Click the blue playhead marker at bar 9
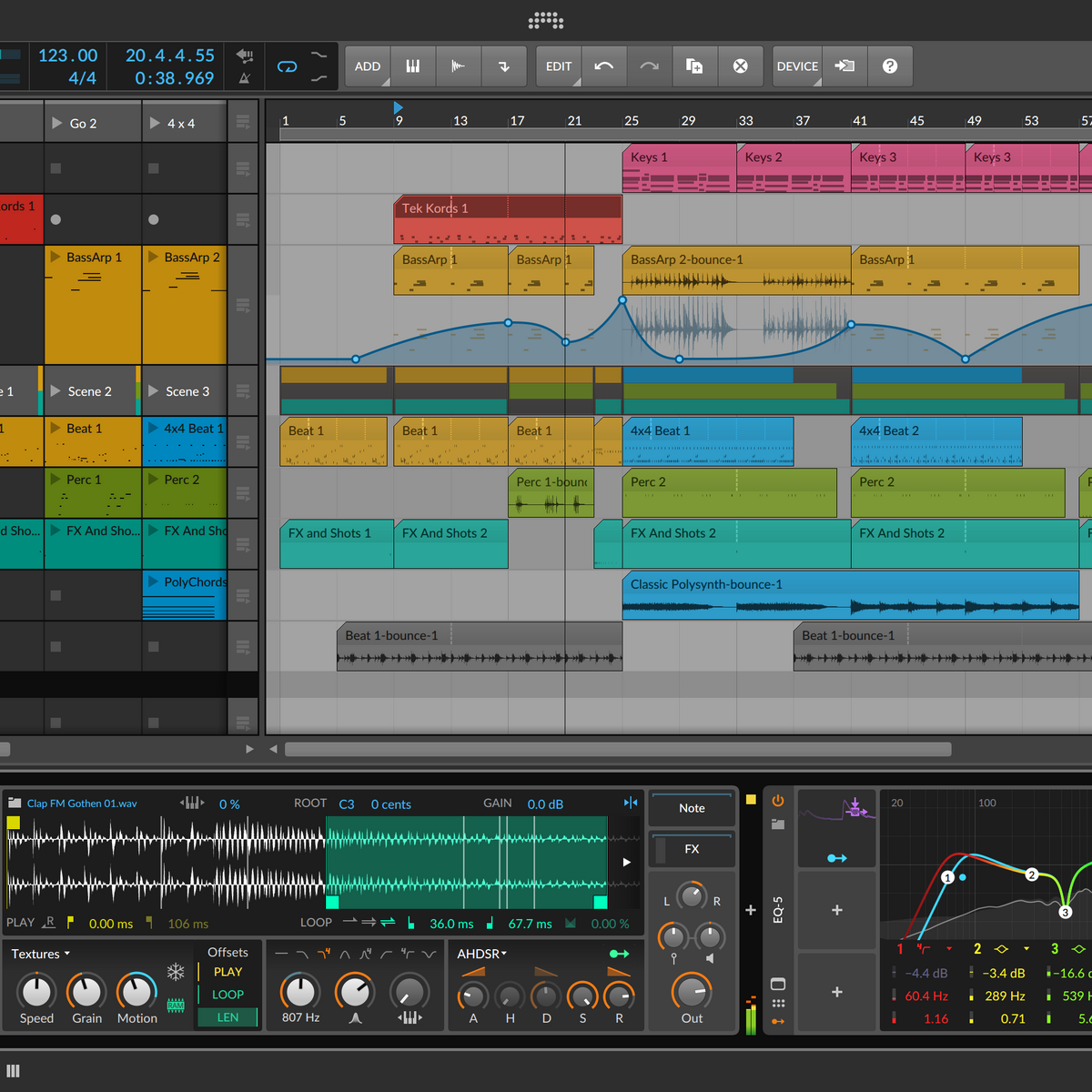The height and width of the screenshot is (1092, 1092). 398,108
